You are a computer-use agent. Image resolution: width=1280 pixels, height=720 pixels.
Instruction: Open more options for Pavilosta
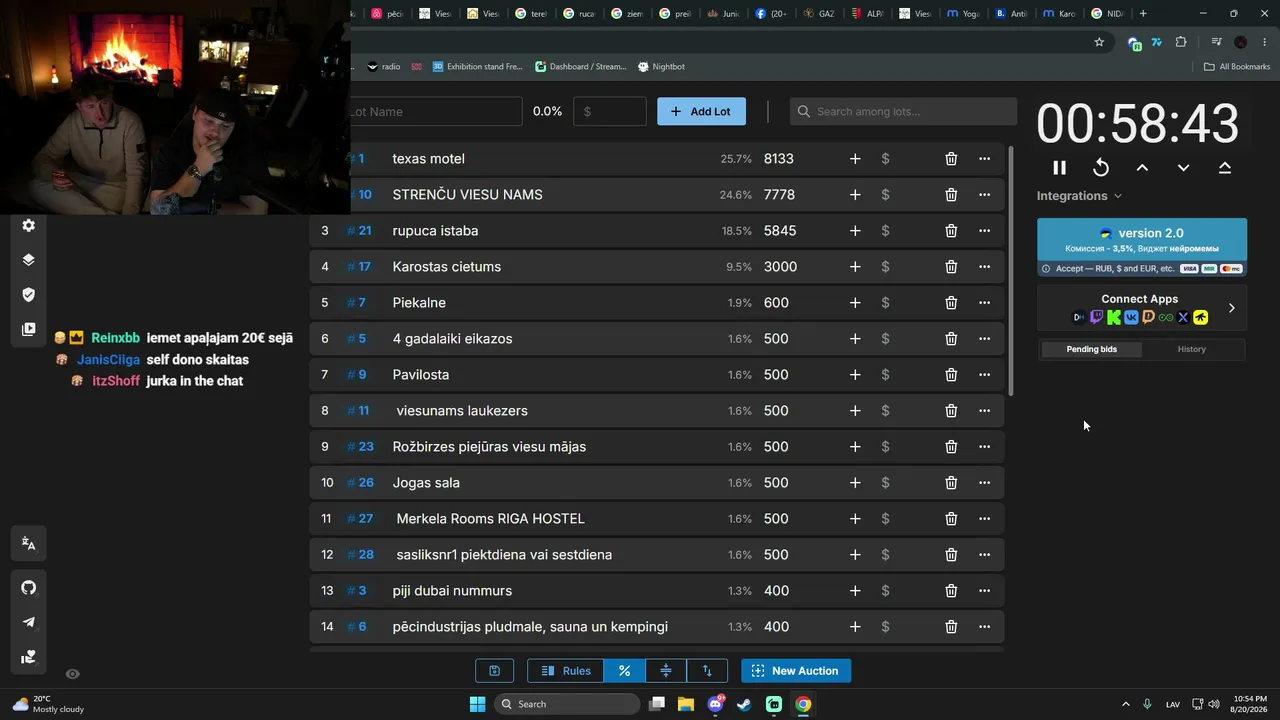click(x=984, y=375)
